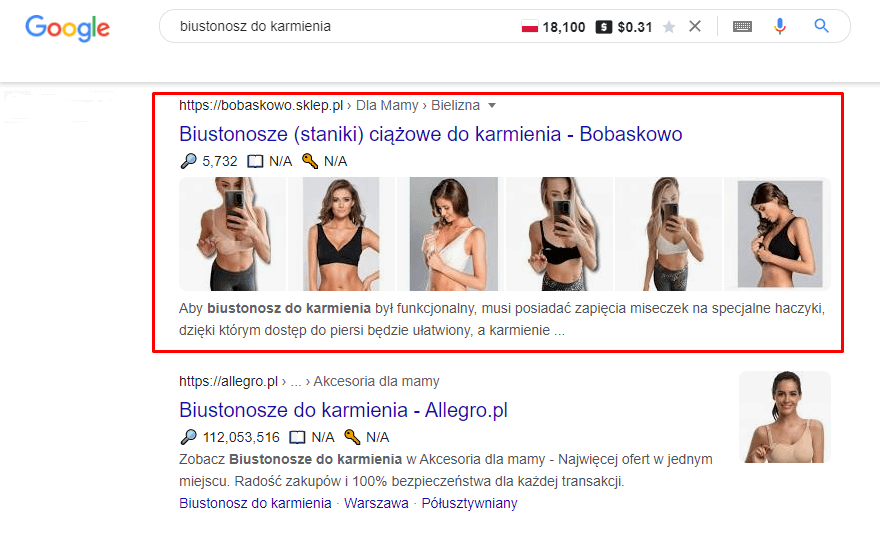Open the on-screen keyboard icon
The height and width of the screenshot is (534, 880).
pyautogui.click(x=742, y=26)
